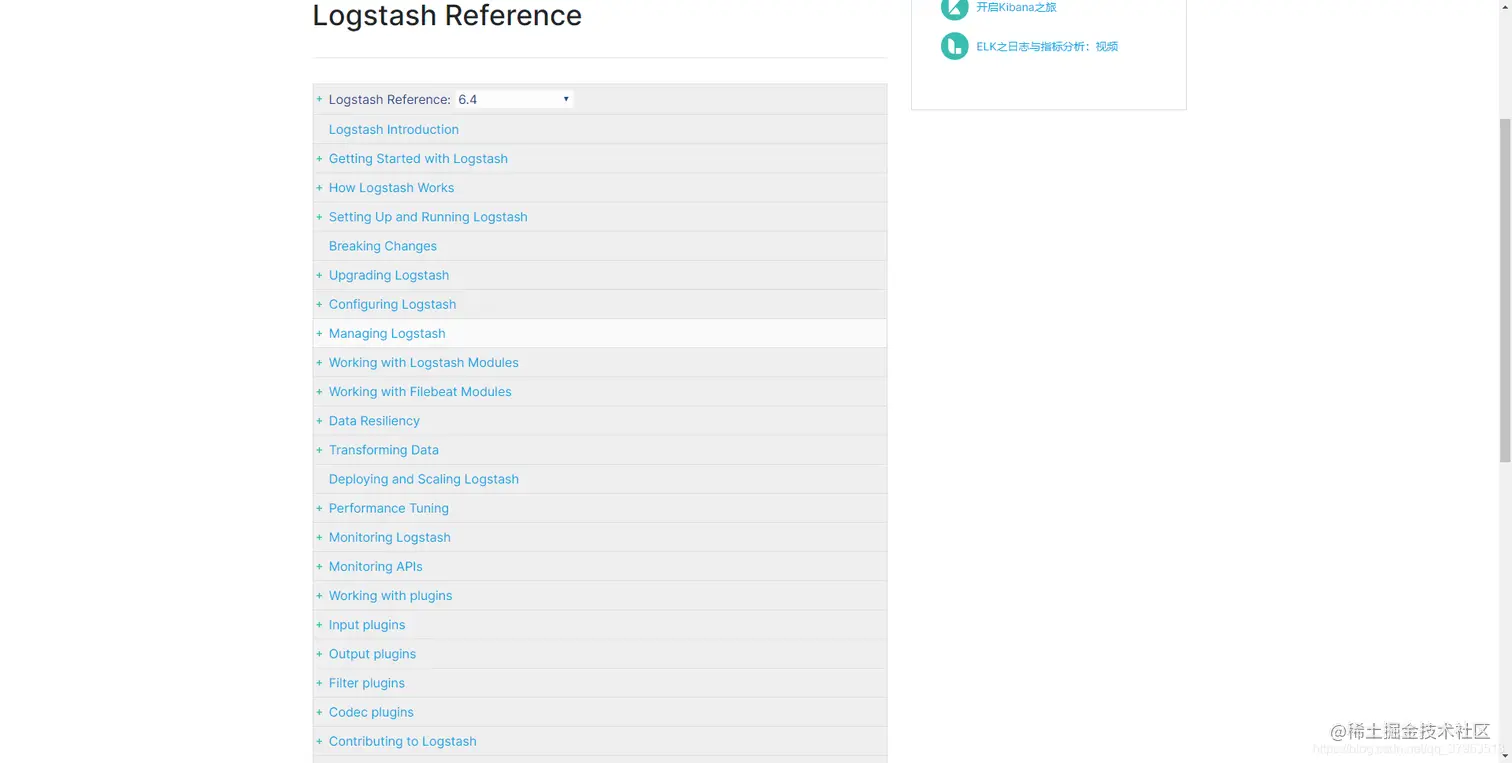1512x763 pixels.
Task: Open the Output plugins link
Action: 372,653
